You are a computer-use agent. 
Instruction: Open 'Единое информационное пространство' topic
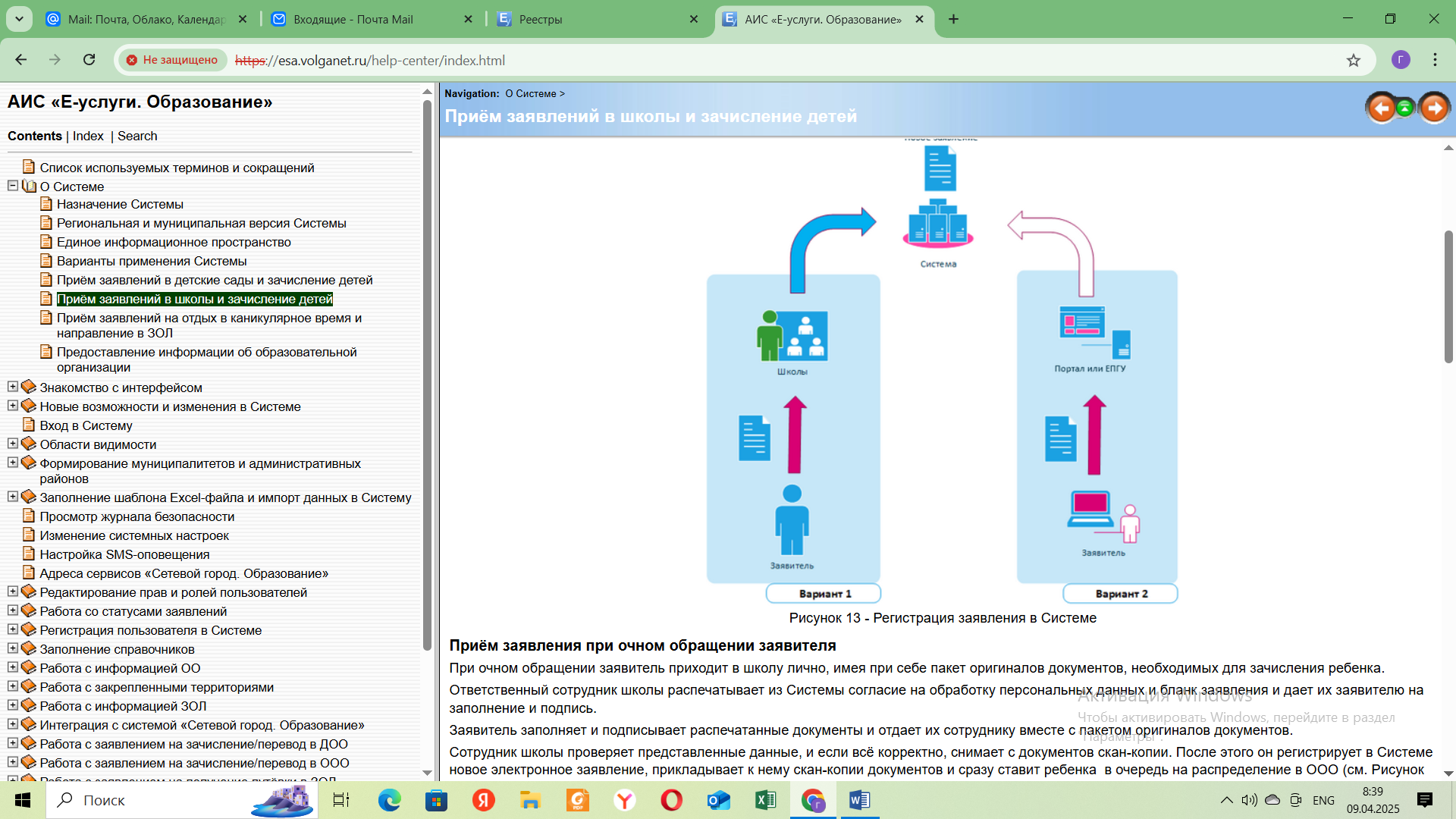click(x=174, y=242)
